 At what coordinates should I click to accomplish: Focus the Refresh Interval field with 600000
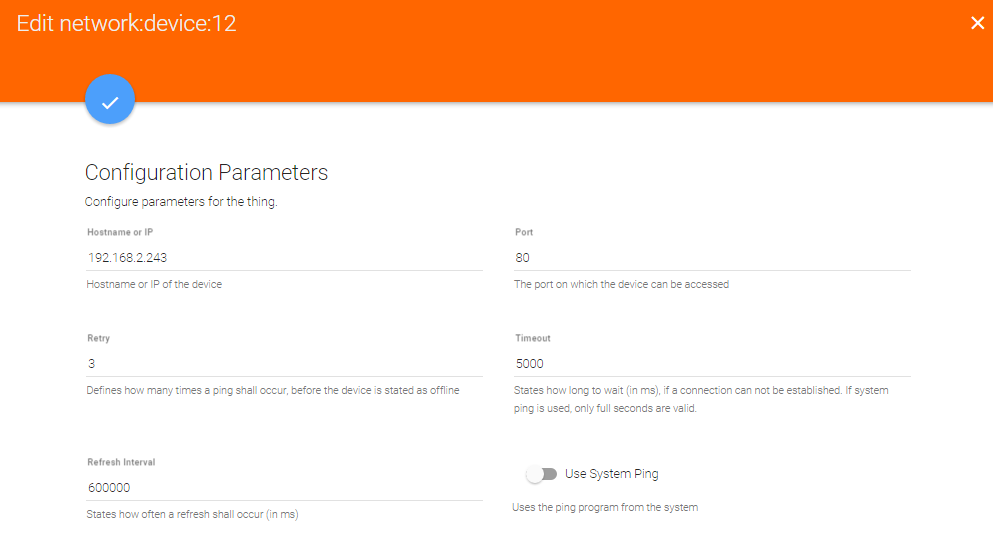(284, 487)
